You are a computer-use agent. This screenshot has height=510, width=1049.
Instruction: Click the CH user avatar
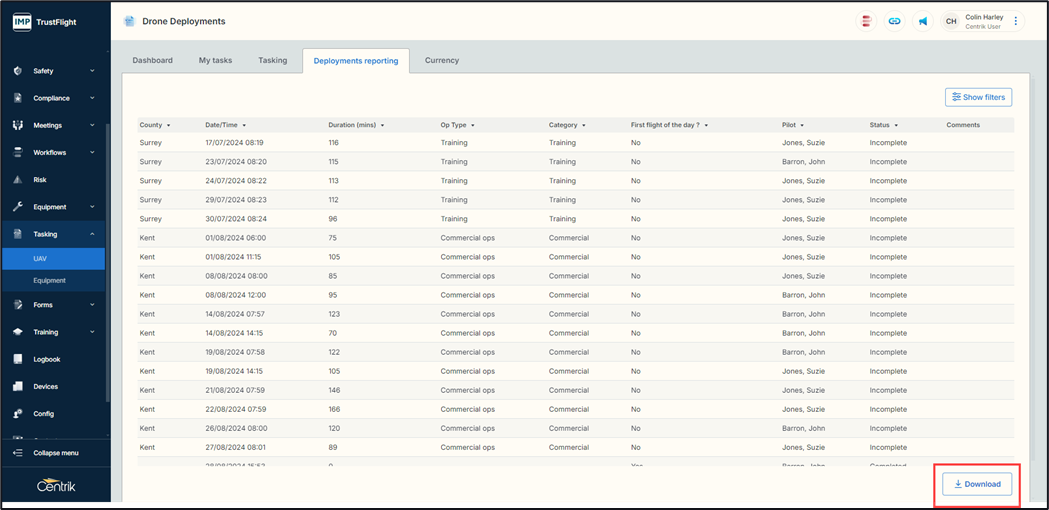[951, 21]
